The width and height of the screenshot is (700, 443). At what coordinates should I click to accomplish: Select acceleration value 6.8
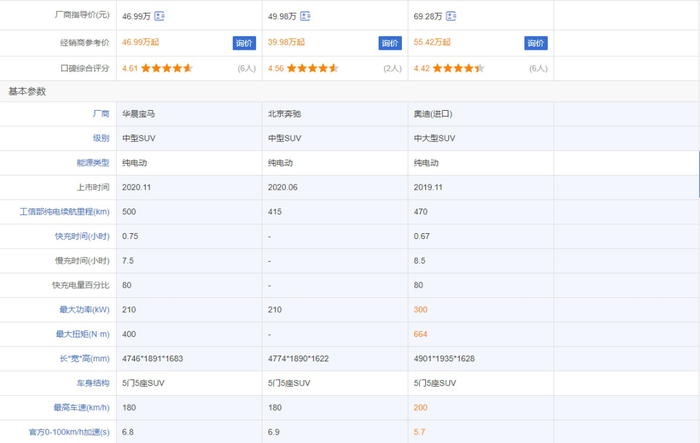pyautogui.click(x=128, y=432)
